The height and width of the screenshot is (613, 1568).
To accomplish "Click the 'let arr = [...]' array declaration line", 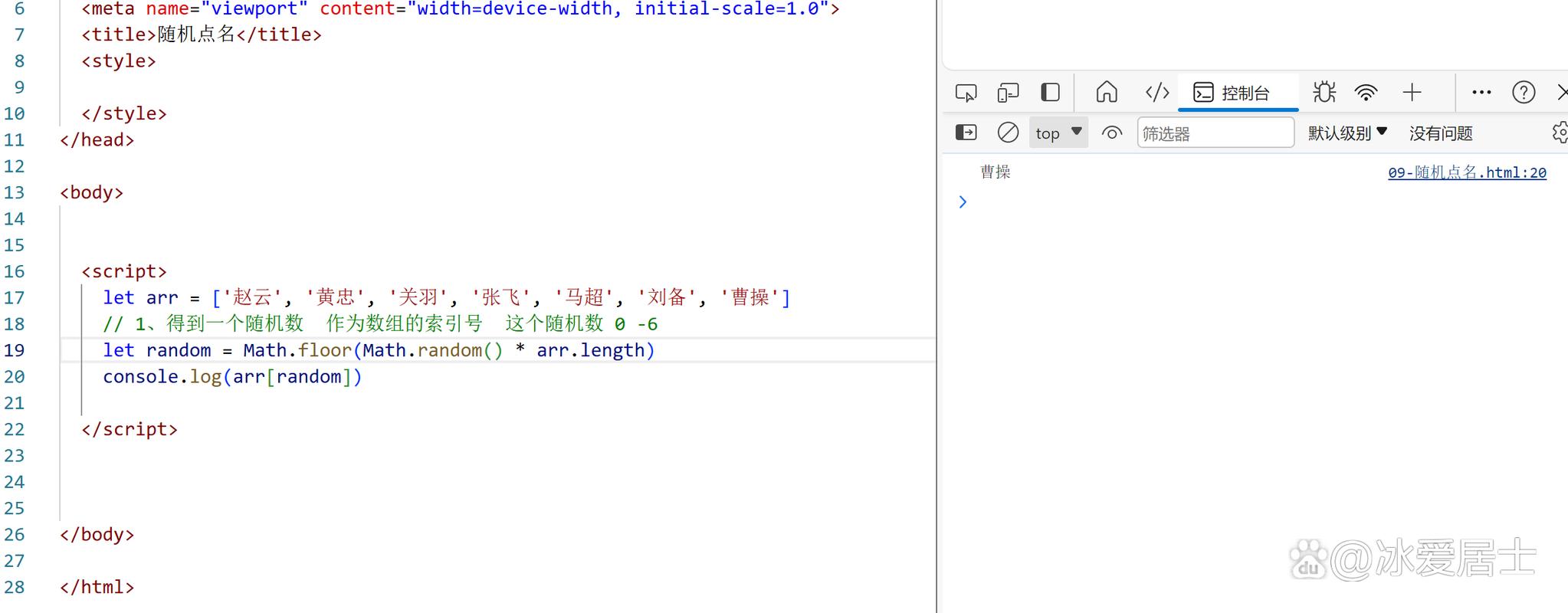I will tap(447, 297).
